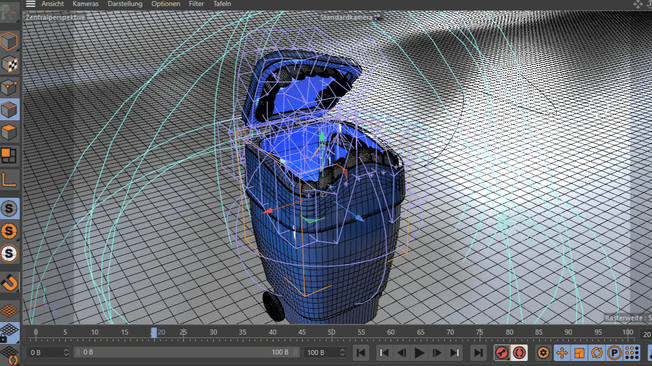
Task: Click the Make Editable icon at toolbar top
Action: tap(9, 12)
